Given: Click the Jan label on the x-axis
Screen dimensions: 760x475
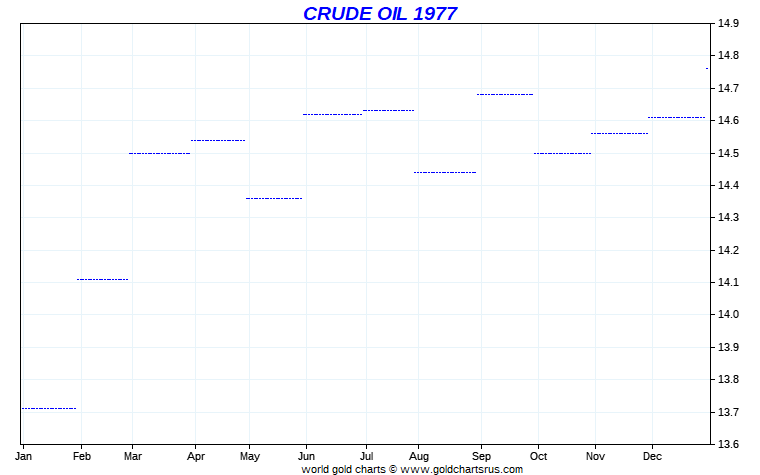Looking at the screenshot, I should coord(23,457).
